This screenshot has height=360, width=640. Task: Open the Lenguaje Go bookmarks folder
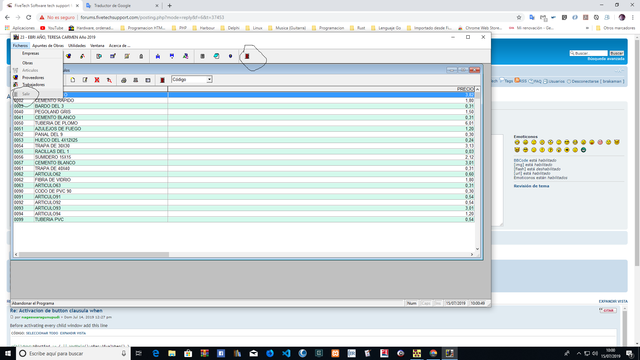[x=387, y=28]
